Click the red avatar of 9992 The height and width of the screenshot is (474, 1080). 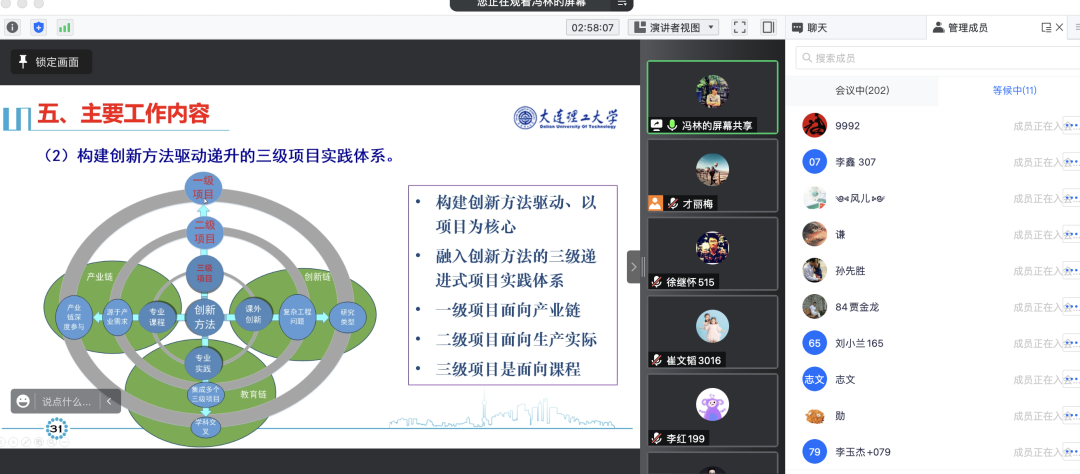click(815, 125)
